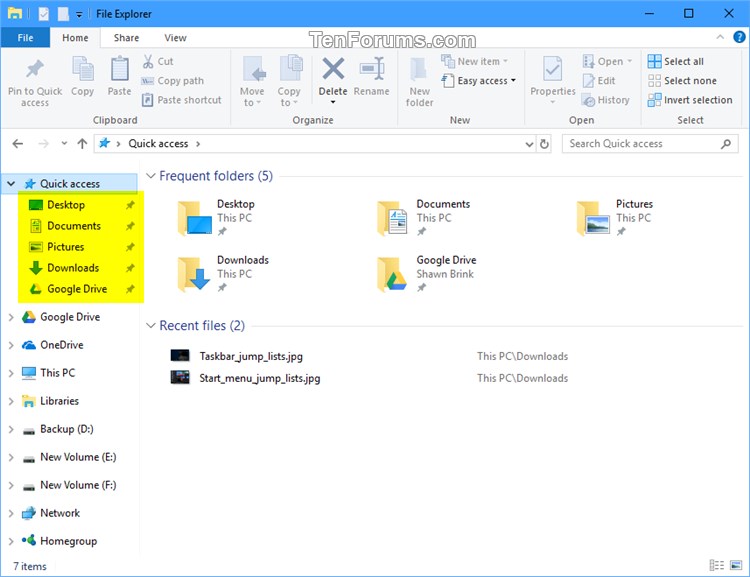Image resolution: width=750 pixels, height=577 pixels.
Task: Switch to the Home ribbon tab
Action: coord(75,38)
